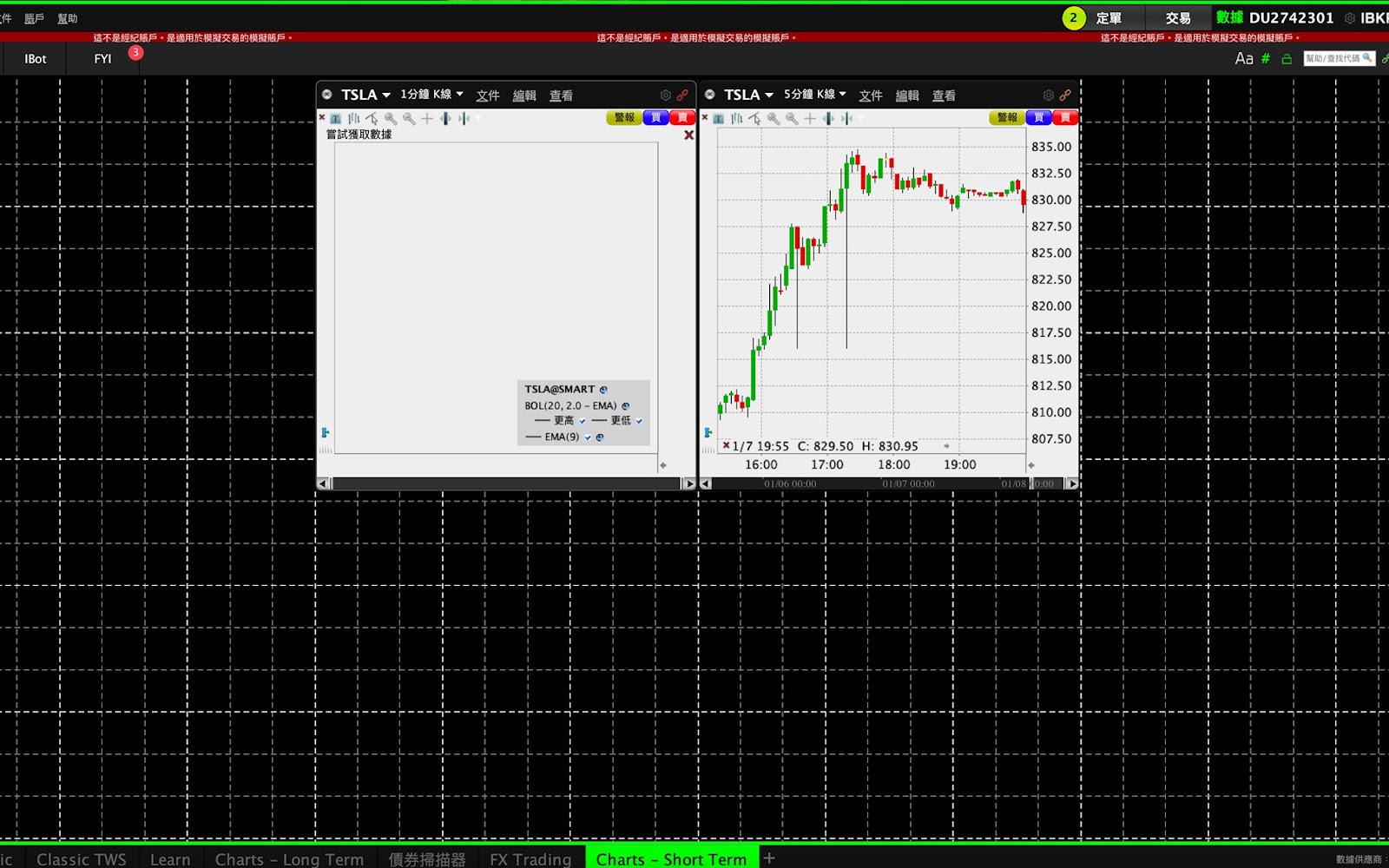
Task: Add new layout tab with plus icon
Action: [769, 858]
